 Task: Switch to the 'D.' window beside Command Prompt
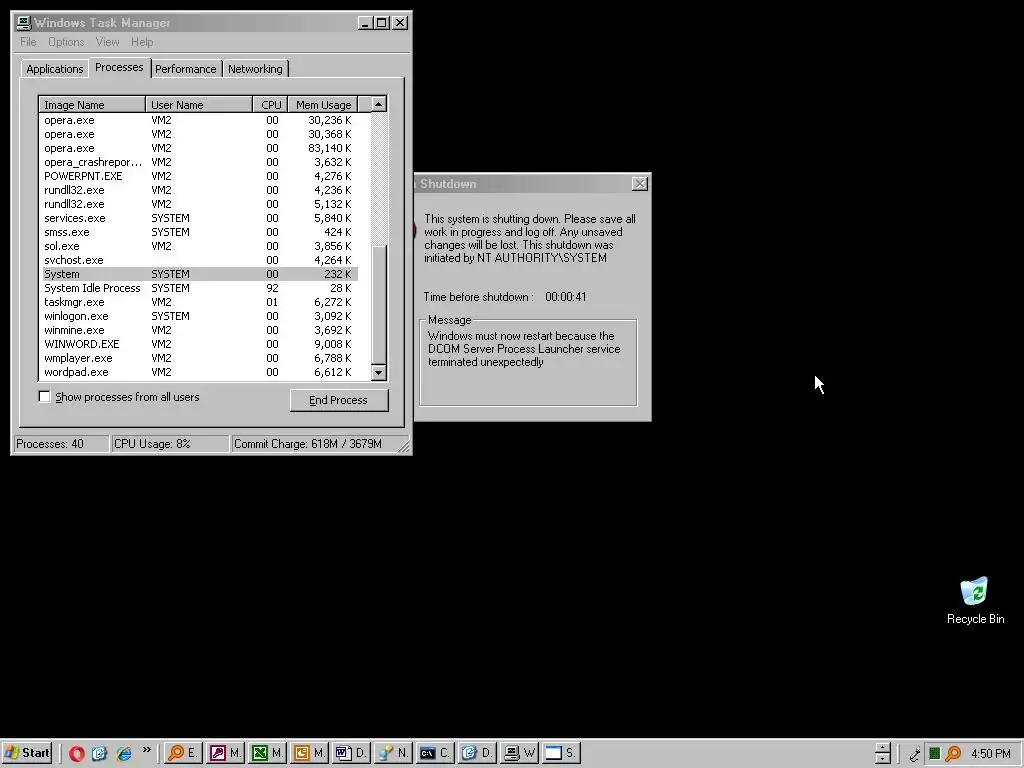(x=476, y=753)
